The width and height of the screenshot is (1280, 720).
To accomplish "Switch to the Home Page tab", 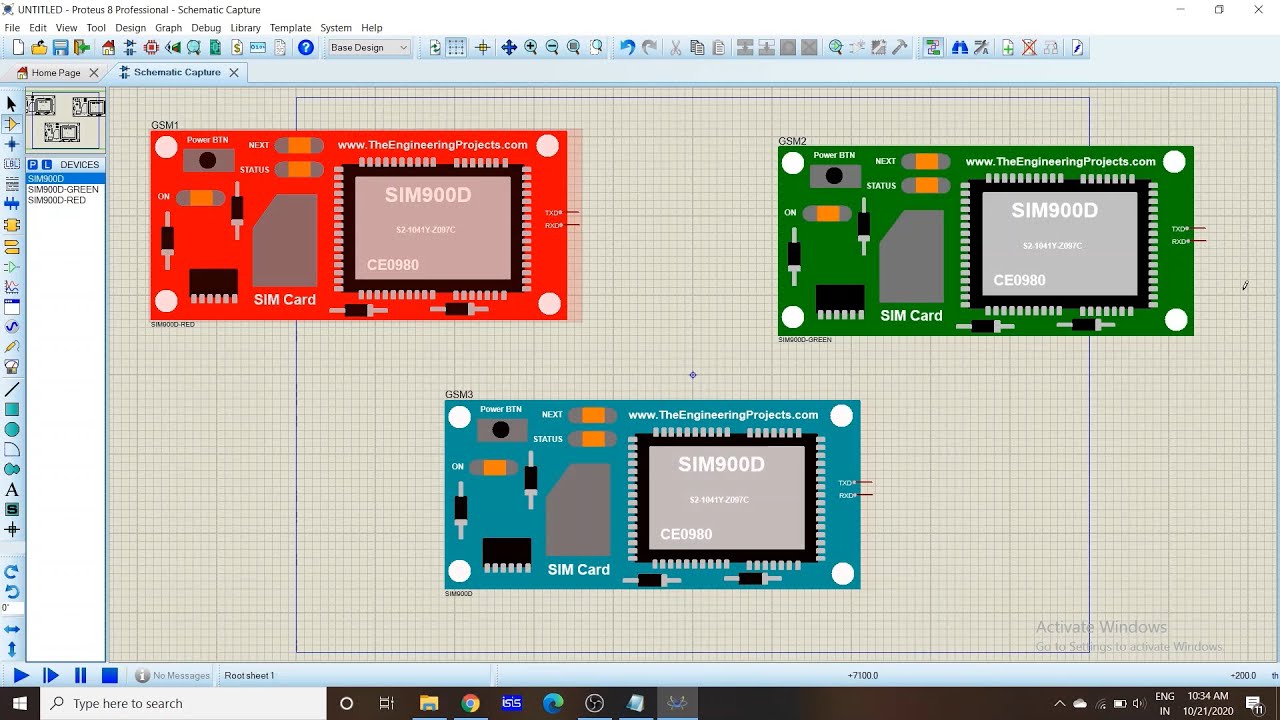I will tap(56, 73).
